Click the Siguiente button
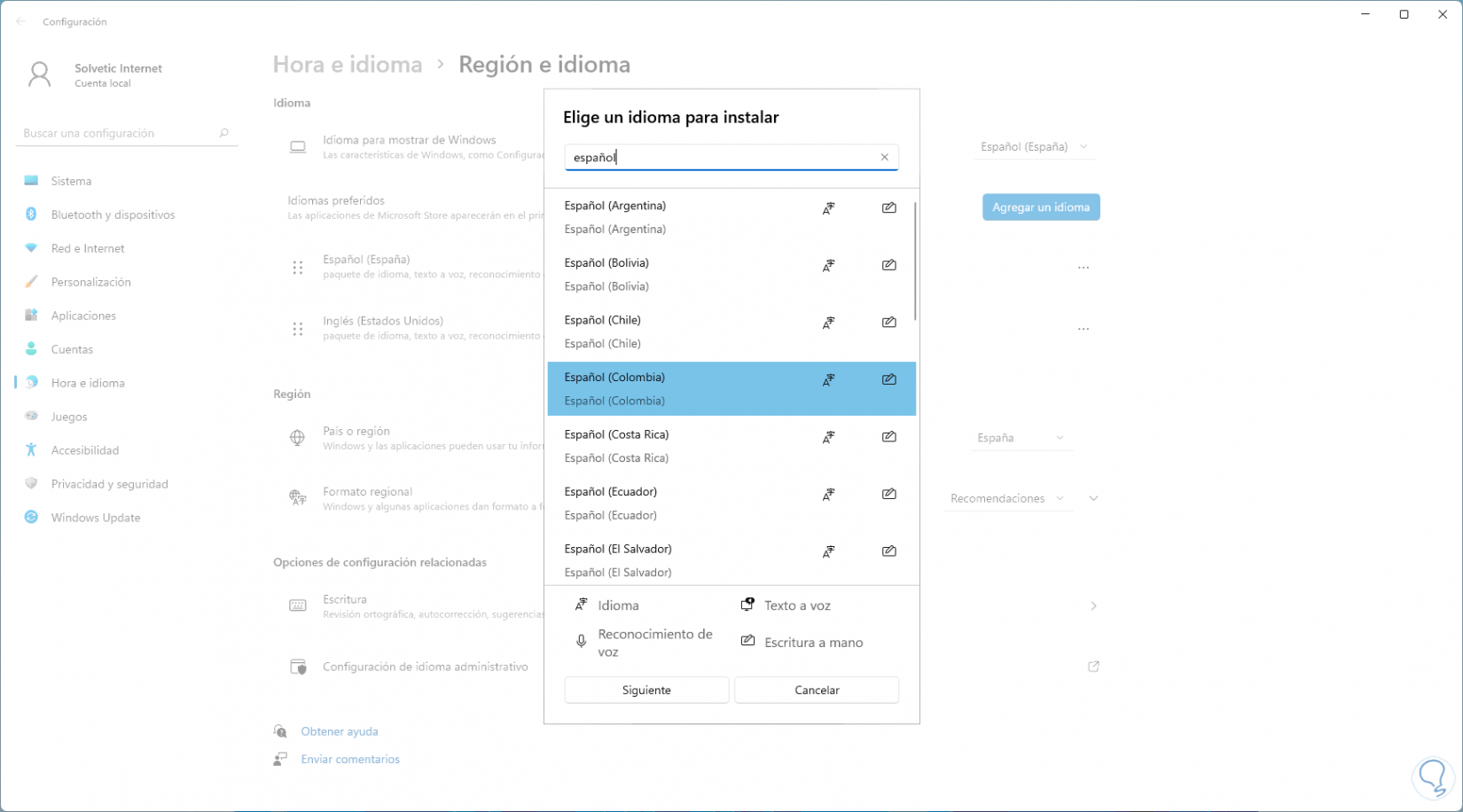1463x812 pixels. [646, 691]
